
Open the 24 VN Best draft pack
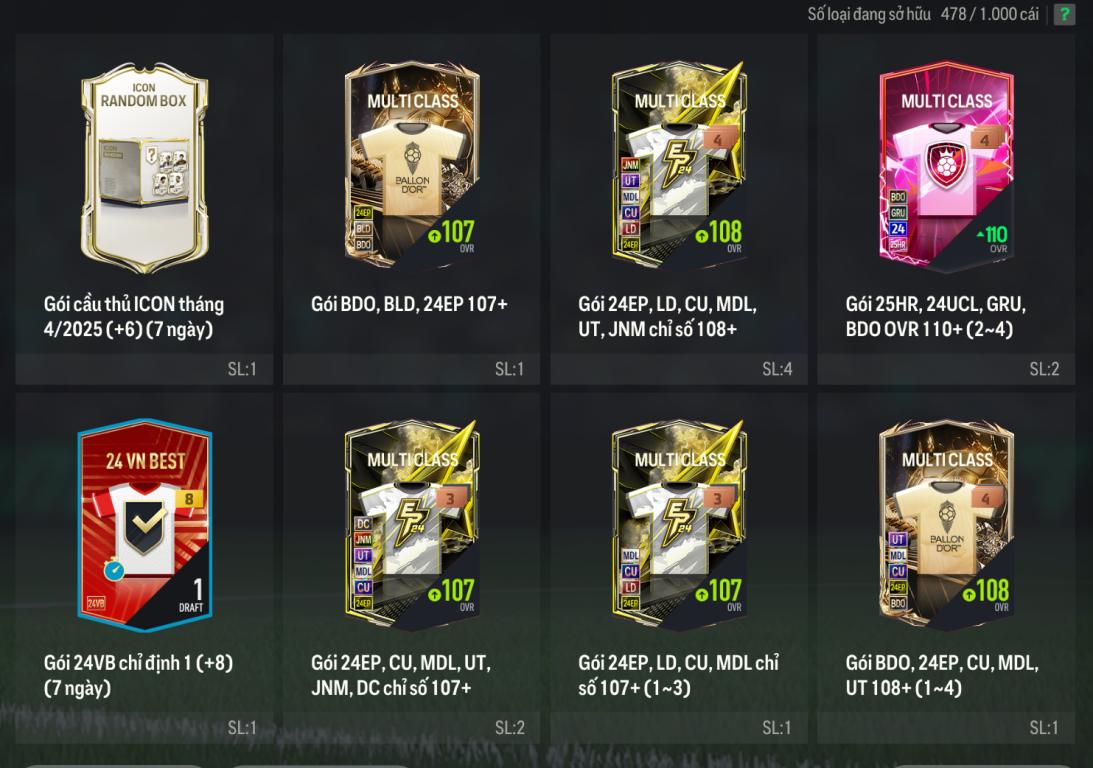point(144,525)
